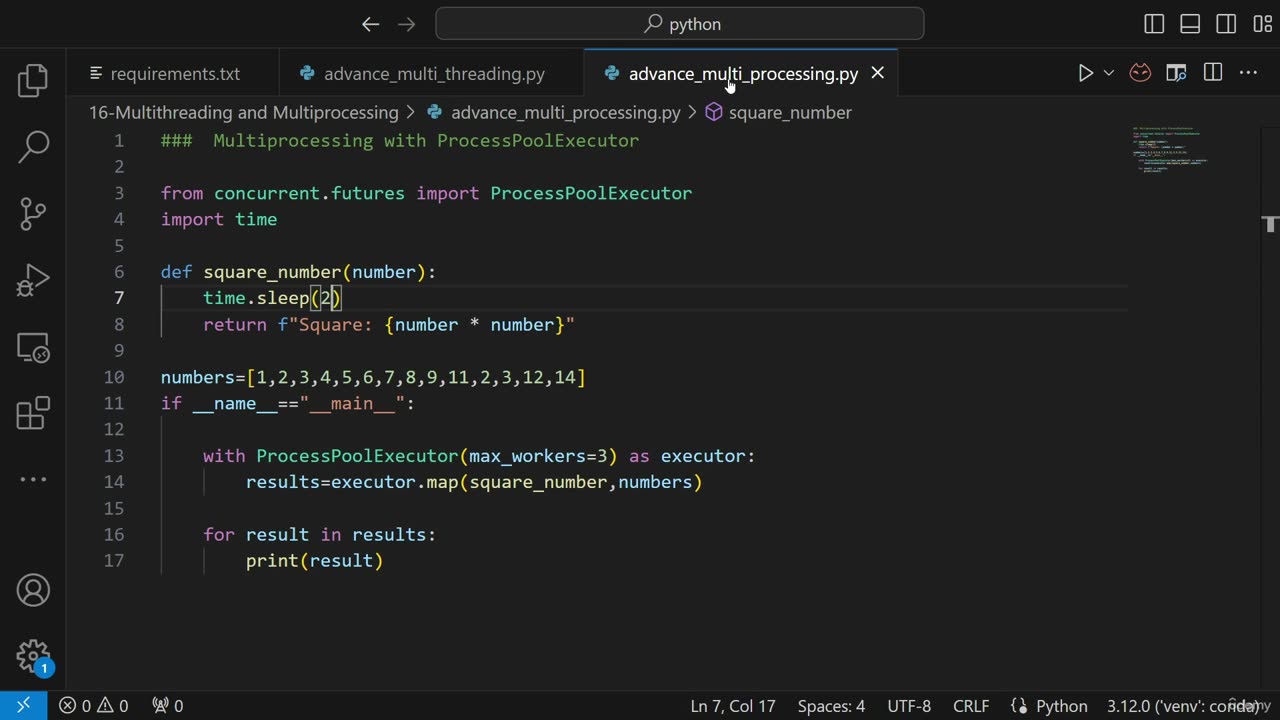The height and width of the screenshot is (720, 1280).
Task: Click on the ProcessPoolExecutor import on line 3
Action: [x=591, y=193]
